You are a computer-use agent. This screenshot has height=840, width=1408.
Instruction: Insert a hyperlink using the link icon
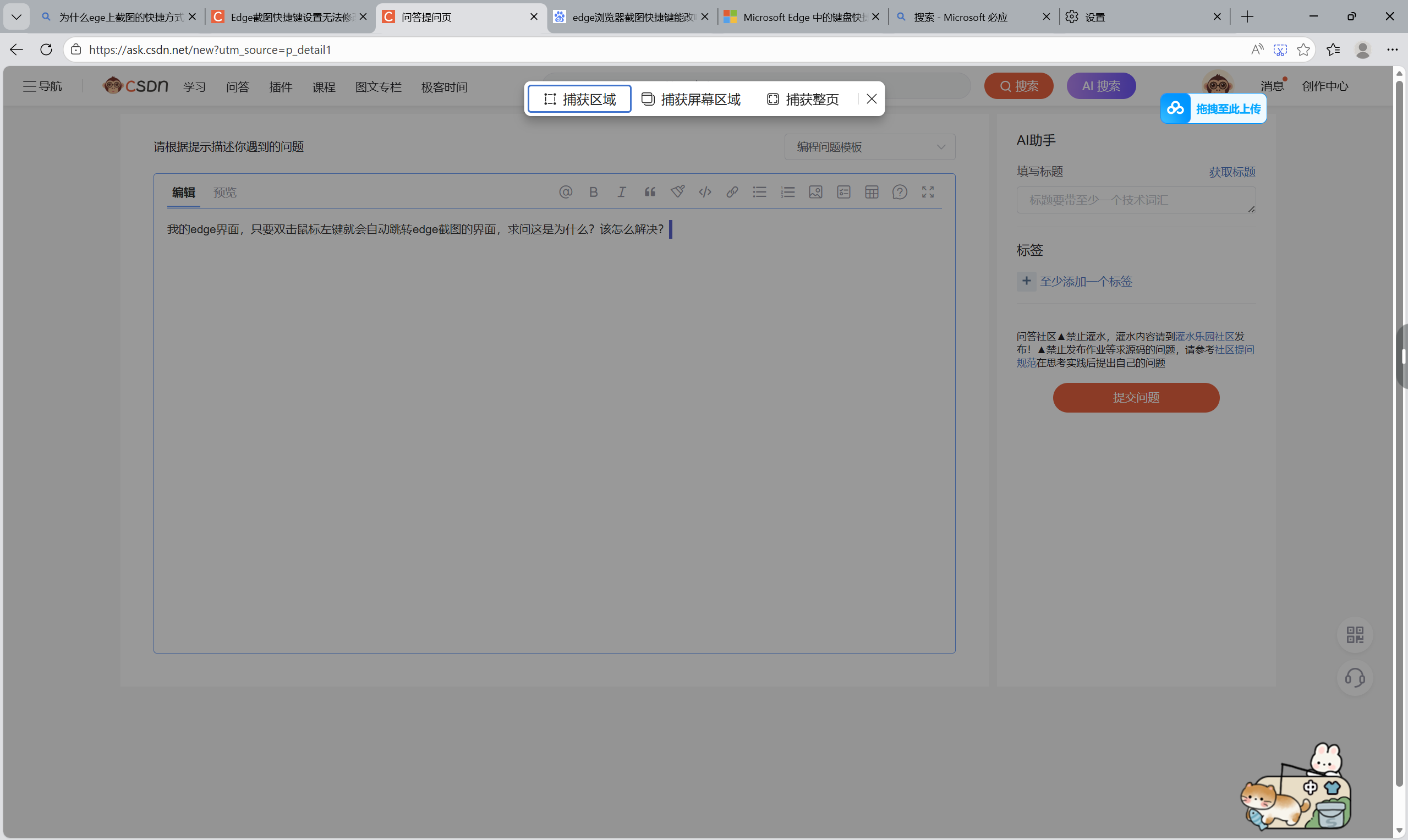[732, 192]
